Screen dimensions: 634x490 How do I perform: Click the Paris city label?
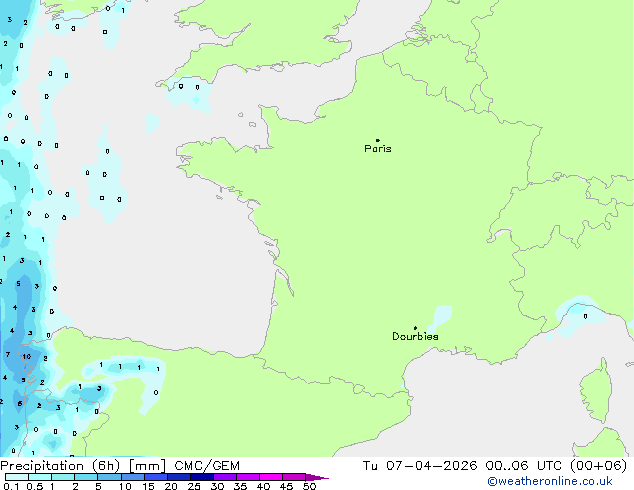click(x=378, y=149)
